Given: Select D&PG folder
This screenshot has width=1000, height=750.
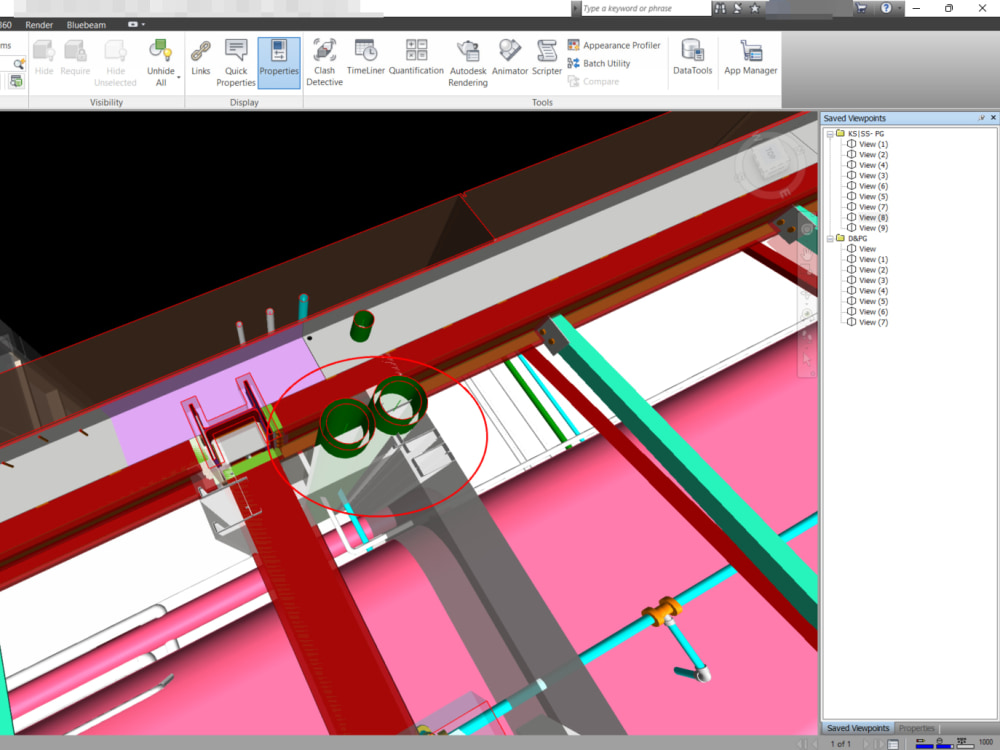Looking at the screenshot, I should click(x=857, y=239).
